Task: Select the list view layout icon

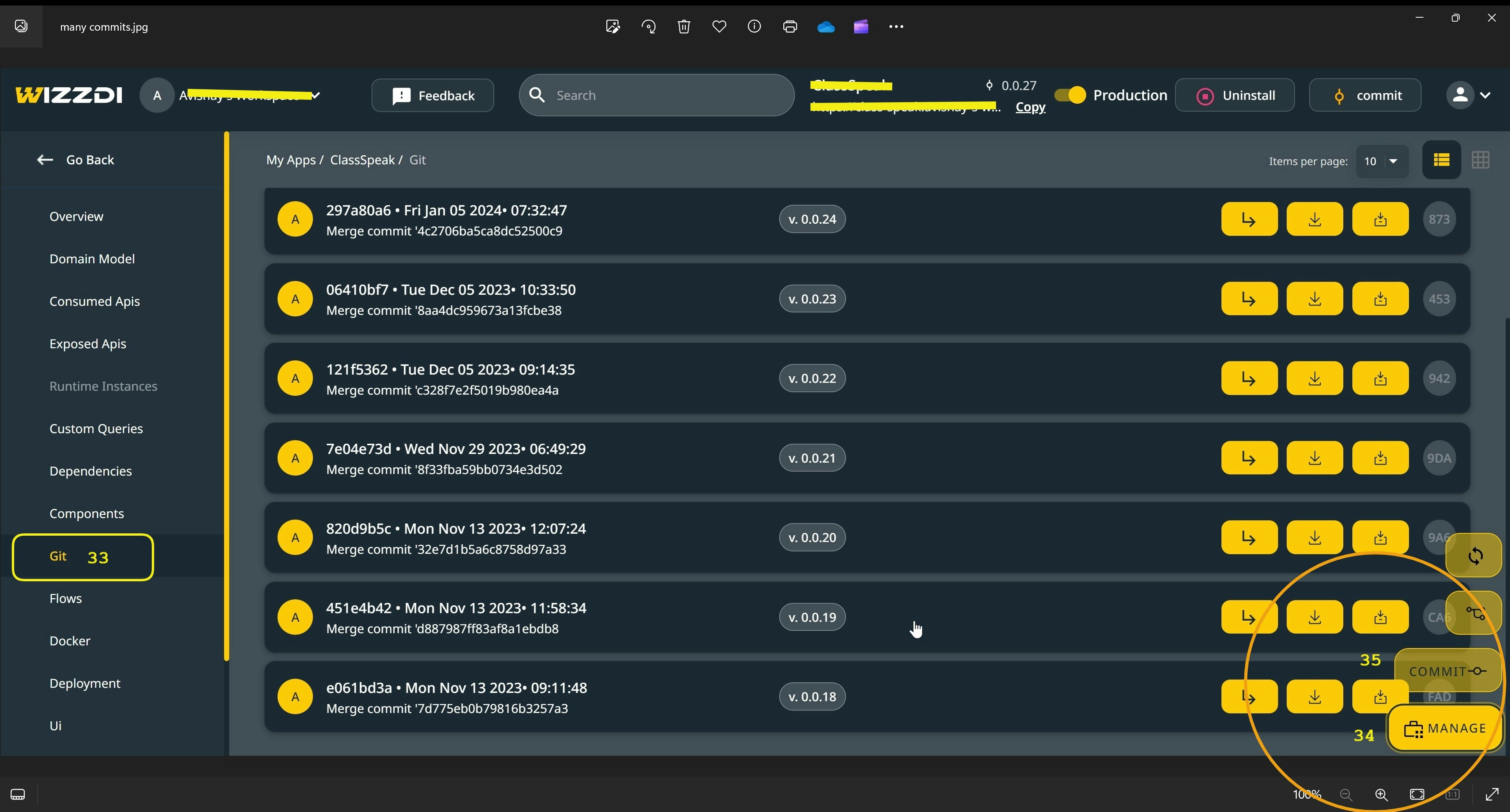Action: pyautogui.click(x=1442, y=160)
